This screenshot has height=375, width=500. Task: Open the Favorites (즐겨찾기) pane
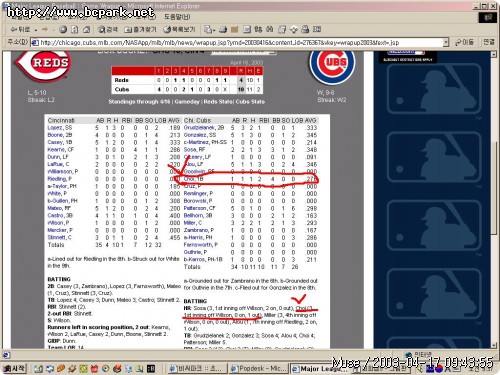click(140, 30)
